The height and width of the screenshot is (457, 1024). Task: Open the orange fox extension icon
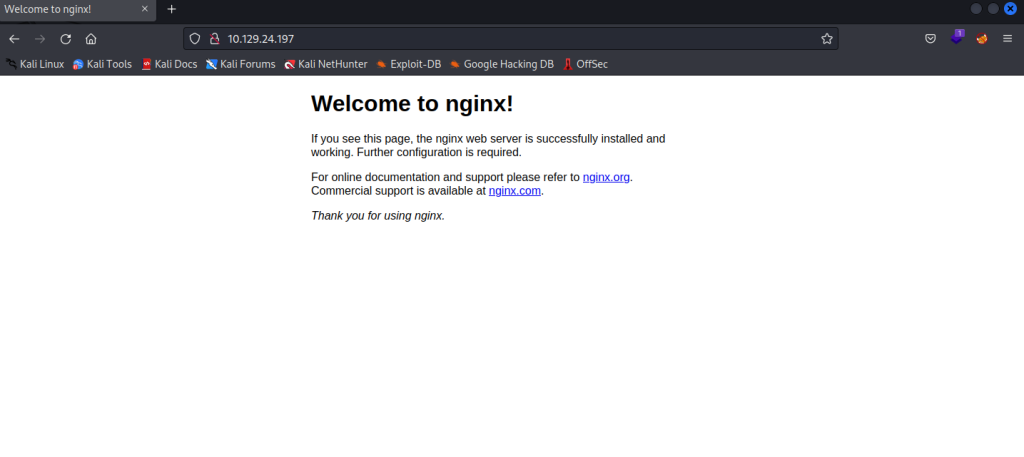pyautogui.click(x=982, y=39)
